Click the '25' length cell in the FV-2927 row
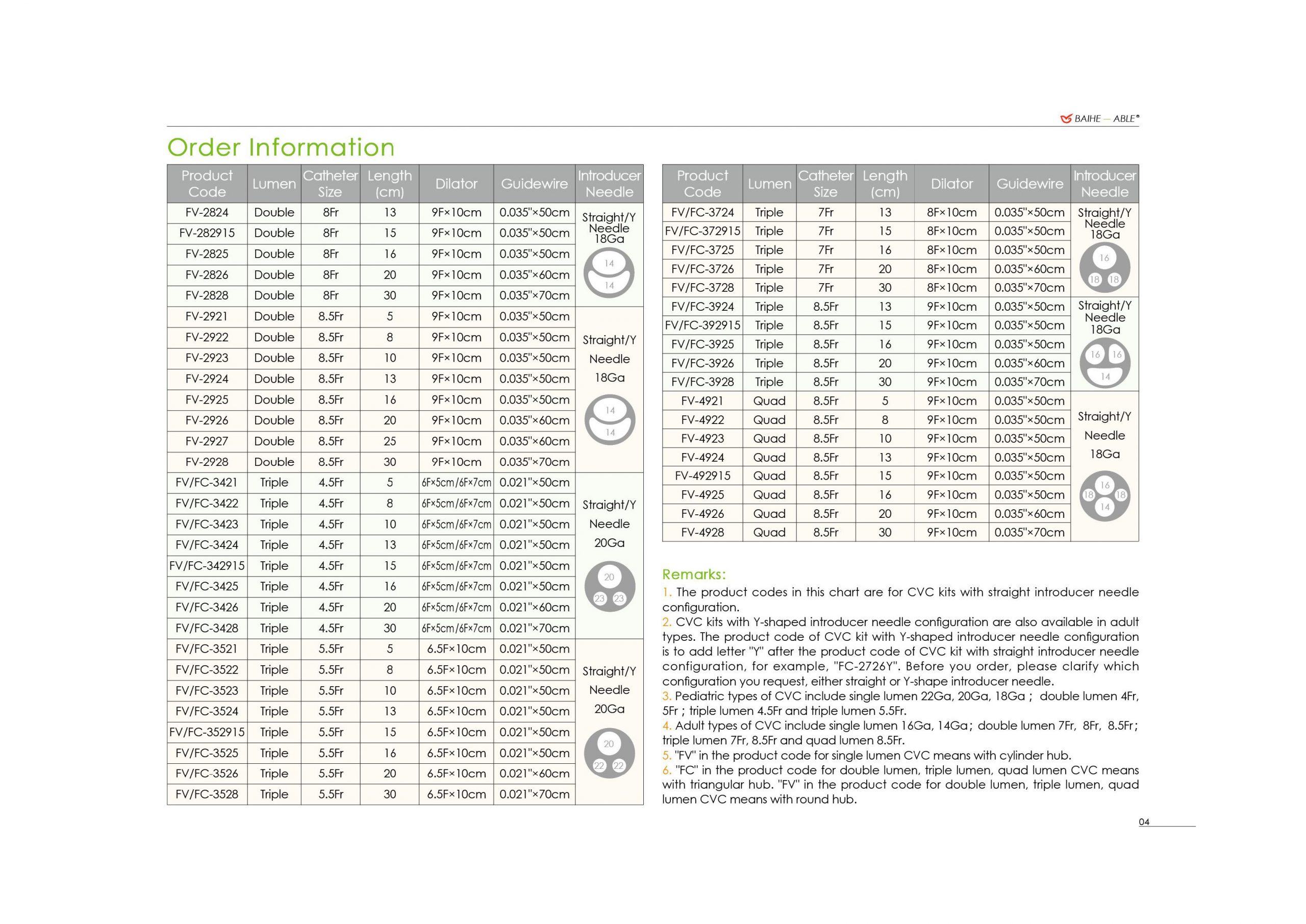This screenshot has width=1306, height=924. (x=390, y=441)
